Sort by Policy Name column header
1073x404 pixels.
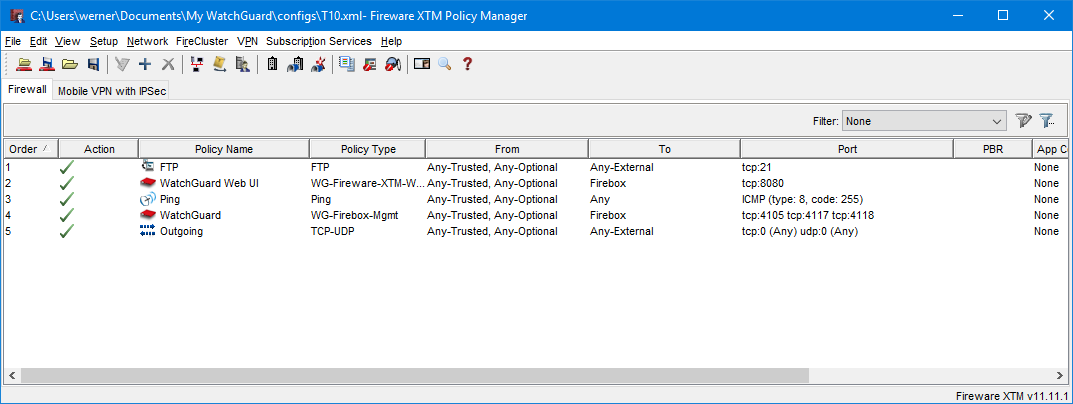pyautogui.click(x=224, y=149)
